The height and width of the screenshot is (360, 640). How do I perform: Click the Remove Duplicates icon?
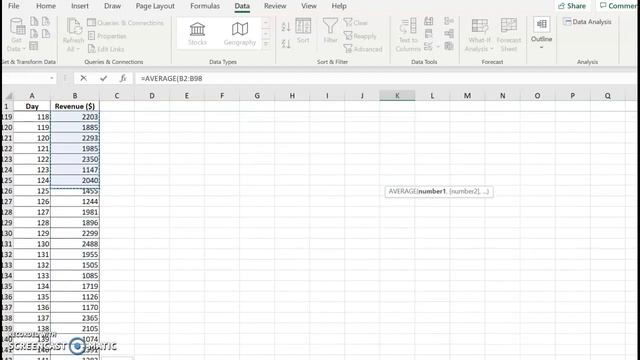429,34
